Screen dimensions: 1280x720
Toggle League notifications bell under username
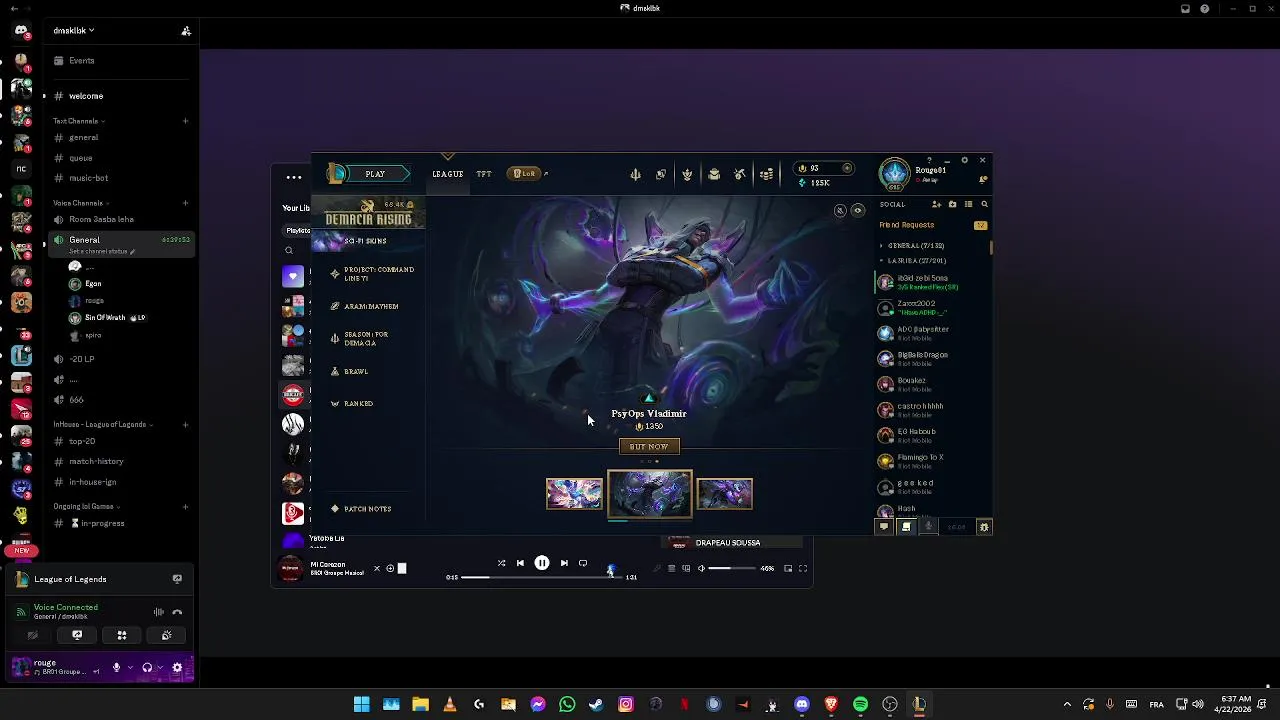(x=984, y=180)
